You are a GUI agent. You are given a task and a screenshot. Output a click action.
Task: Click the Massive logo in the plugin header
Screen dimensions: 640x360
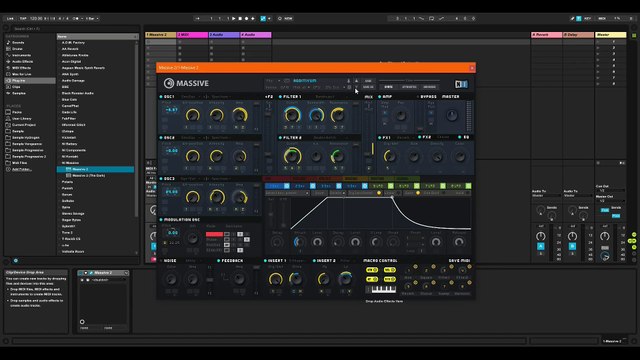pyautogui.click(x=187, y=83)
